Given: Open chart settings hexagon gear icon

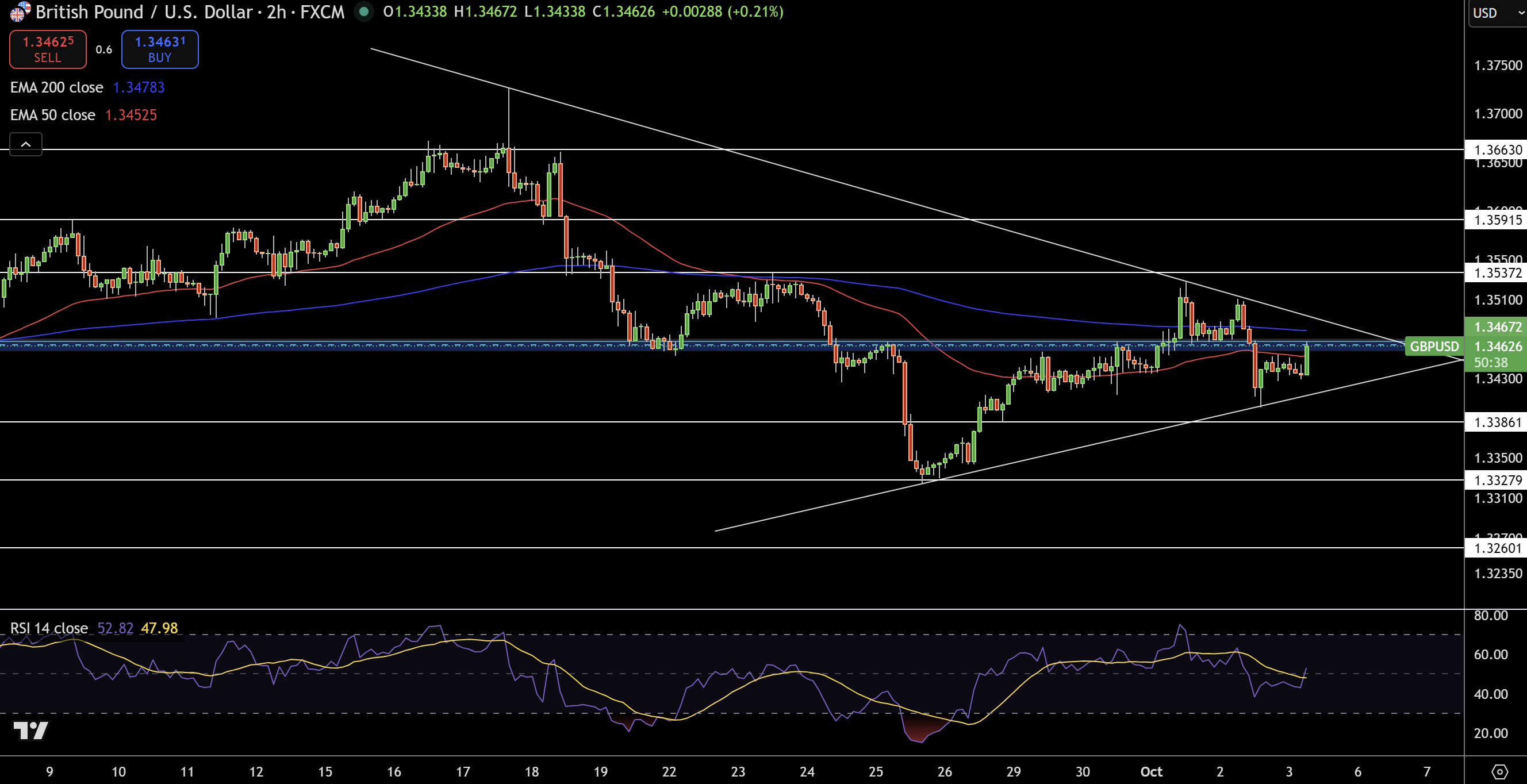Looking at the screenshot, I should [1499, 771].
